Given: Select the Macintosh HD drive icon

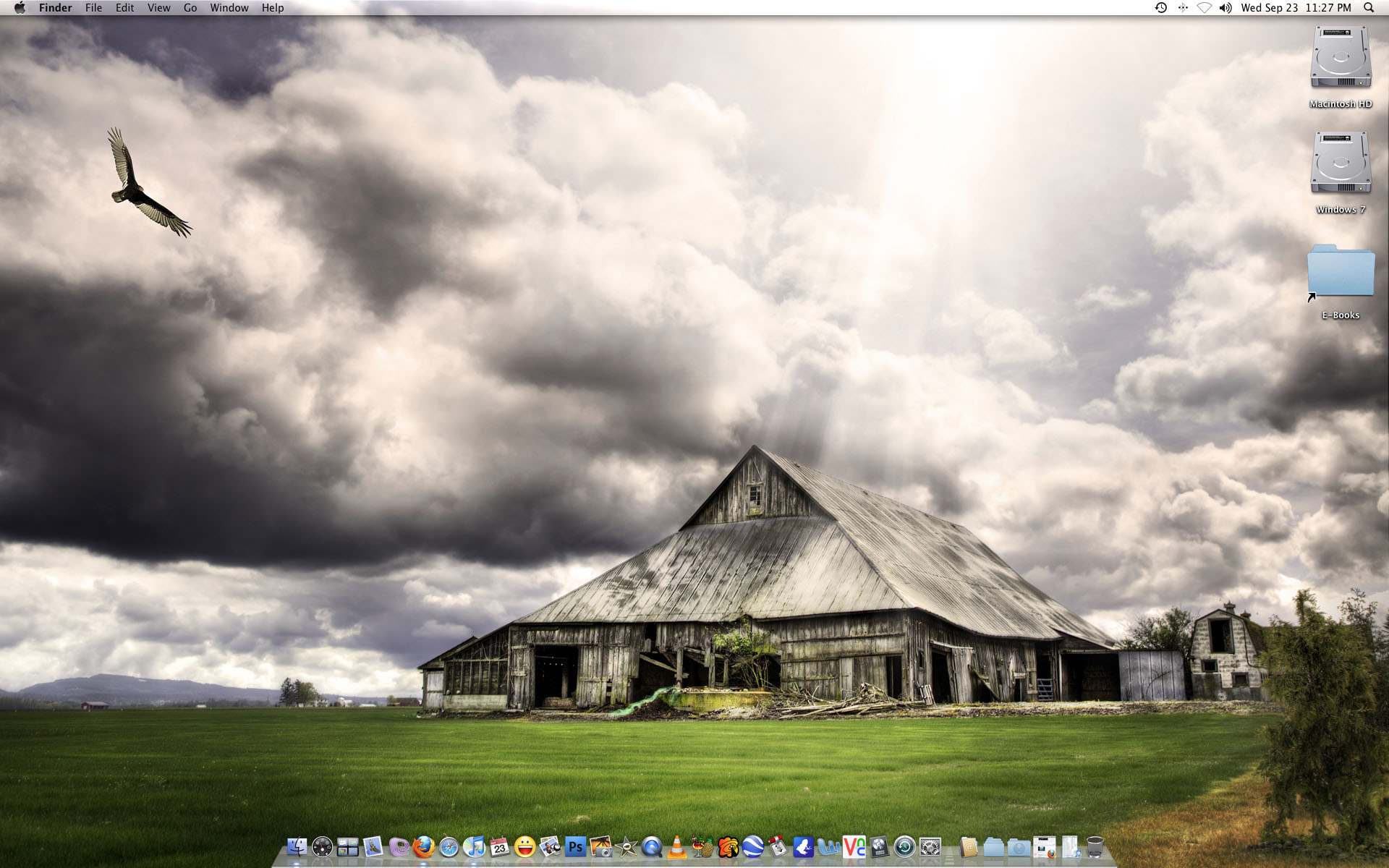Looking at the screenshot, I should click(1341, 58).
